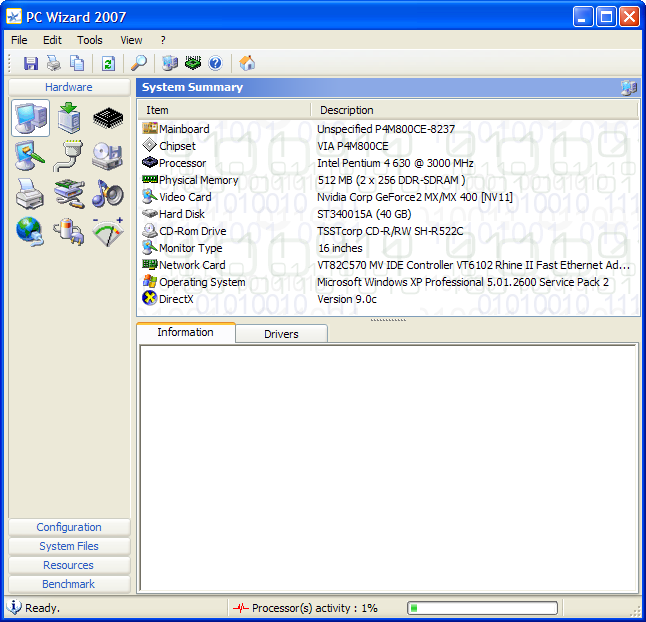Select the DirectX row

(388, 299)
